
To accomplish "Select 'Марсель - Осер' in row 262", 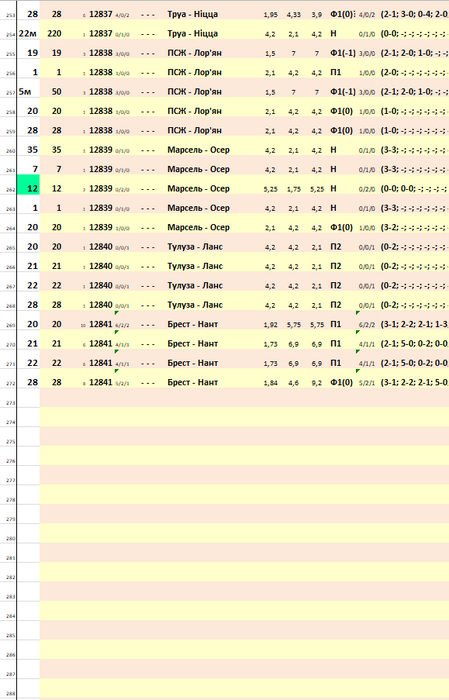I will [198, 188].
